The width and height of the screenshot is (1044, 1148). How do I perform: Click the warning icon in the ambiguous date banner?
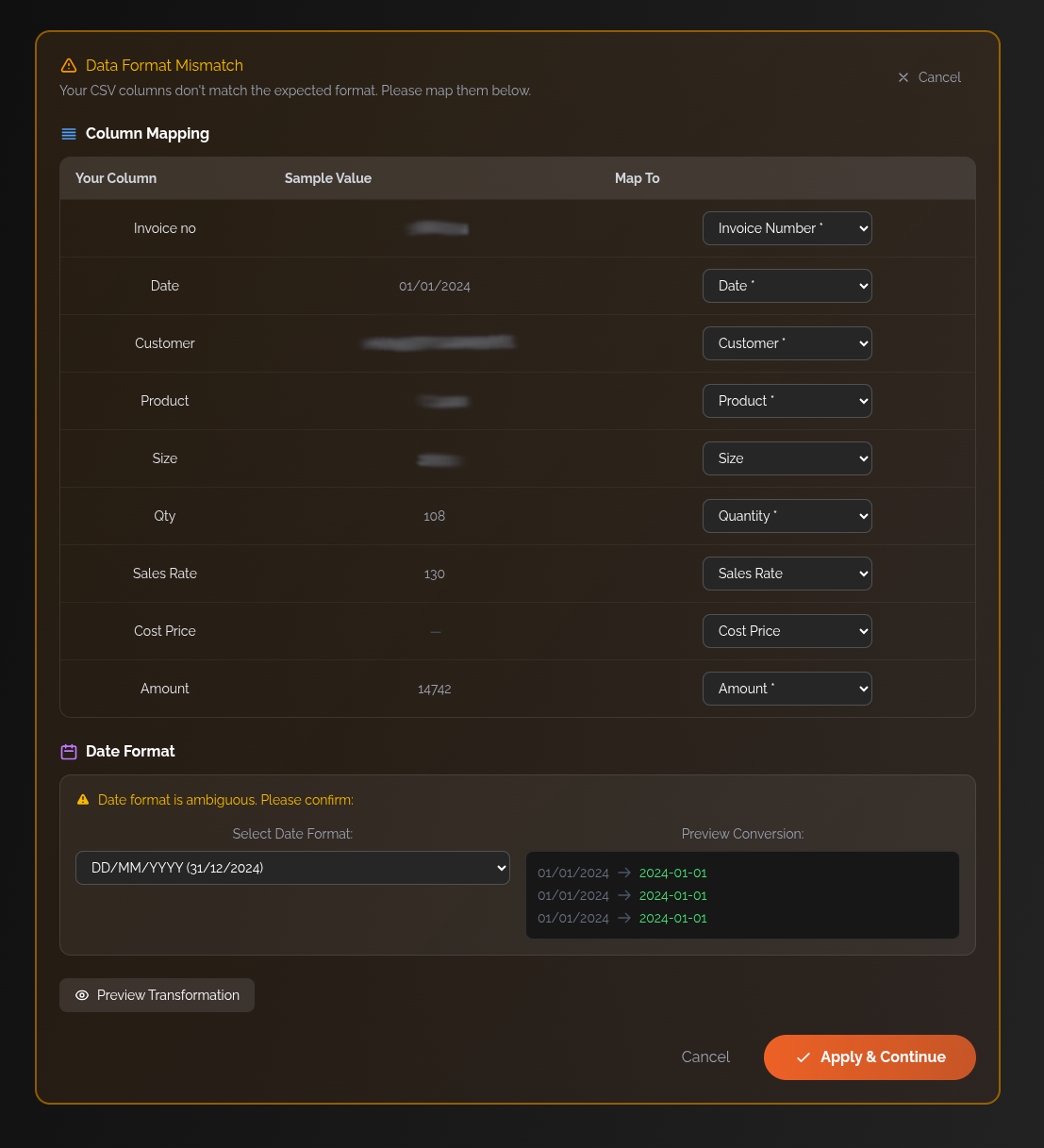click(x=83, y=799)
